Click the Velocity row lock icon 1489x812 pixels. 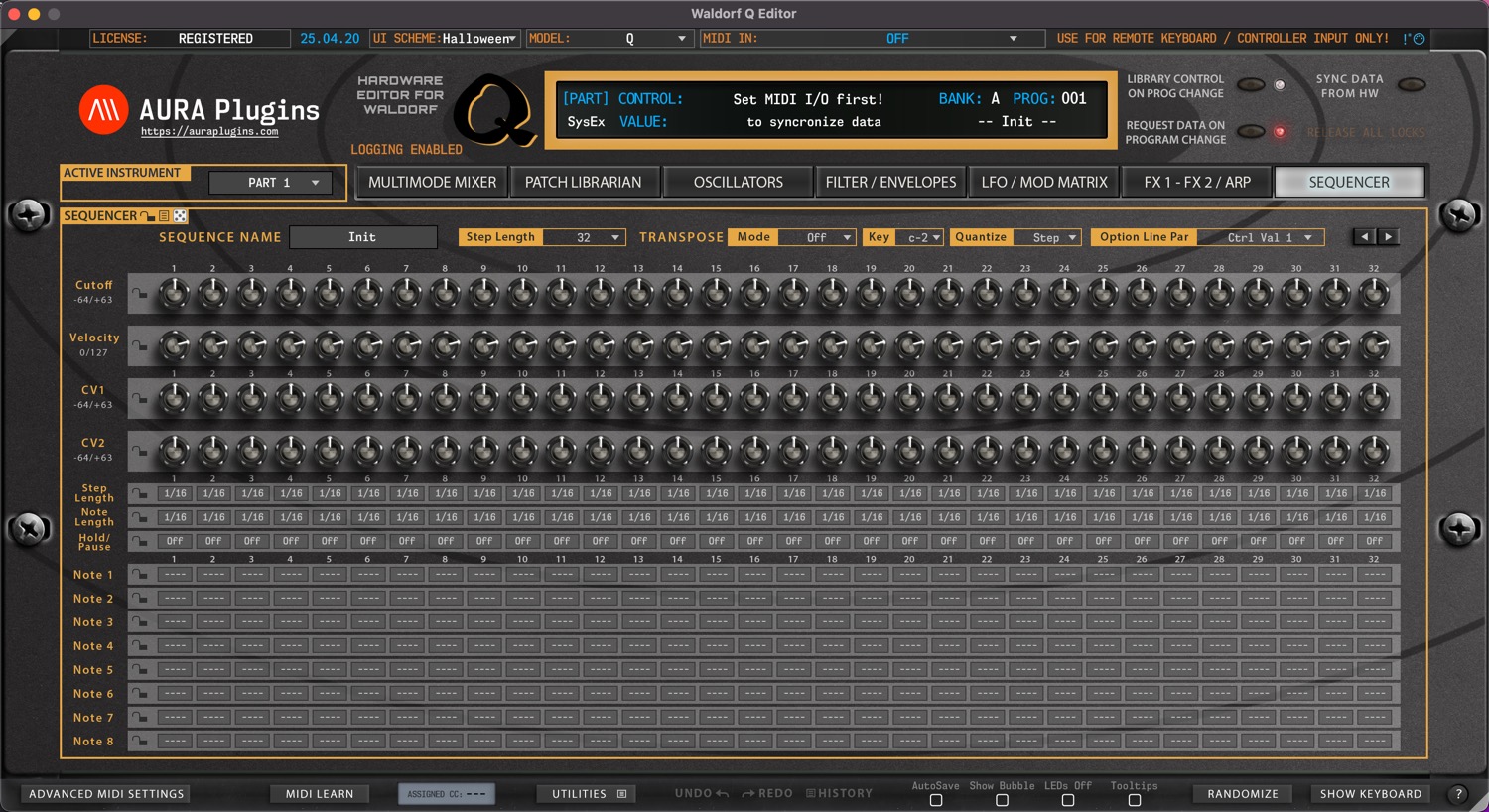click(x=141, y=346)
